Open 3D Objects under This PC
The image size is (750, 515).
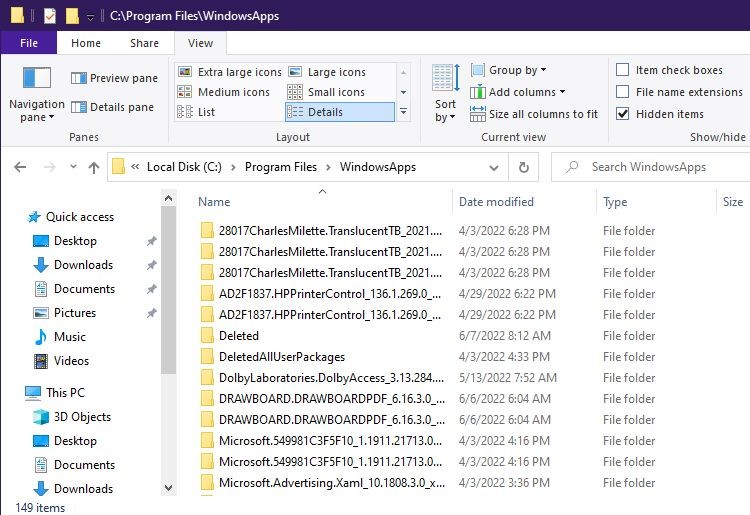click(72, 417)
